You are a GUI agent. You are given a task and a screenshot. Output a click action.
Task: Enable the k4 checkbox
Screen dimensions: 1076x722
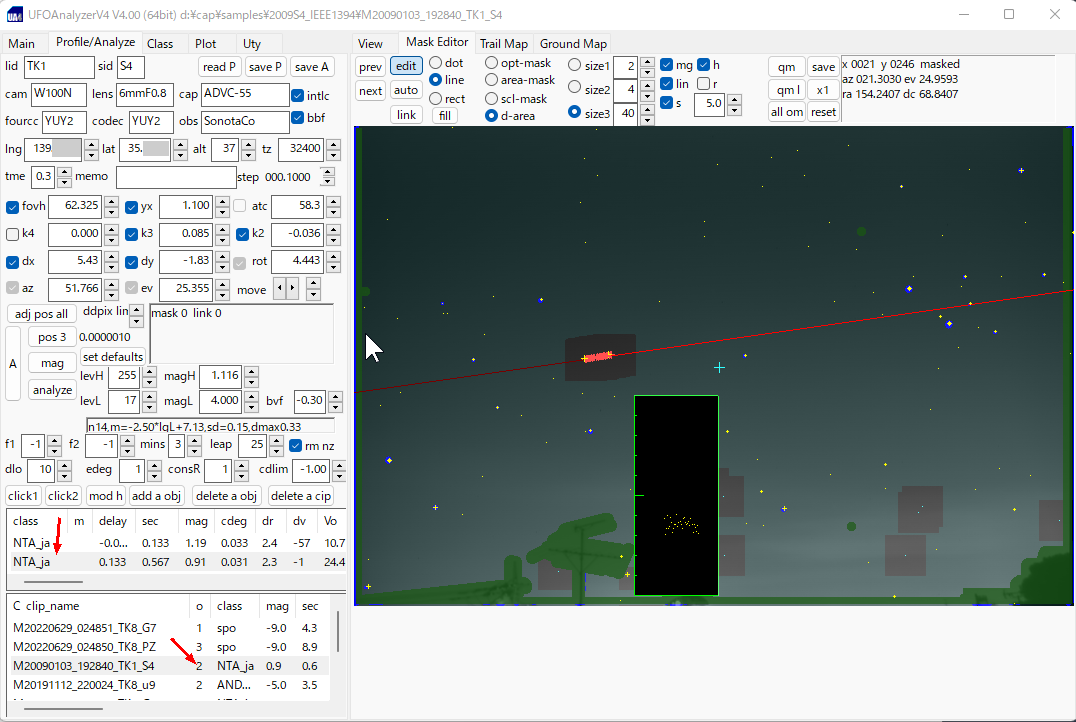13,234
